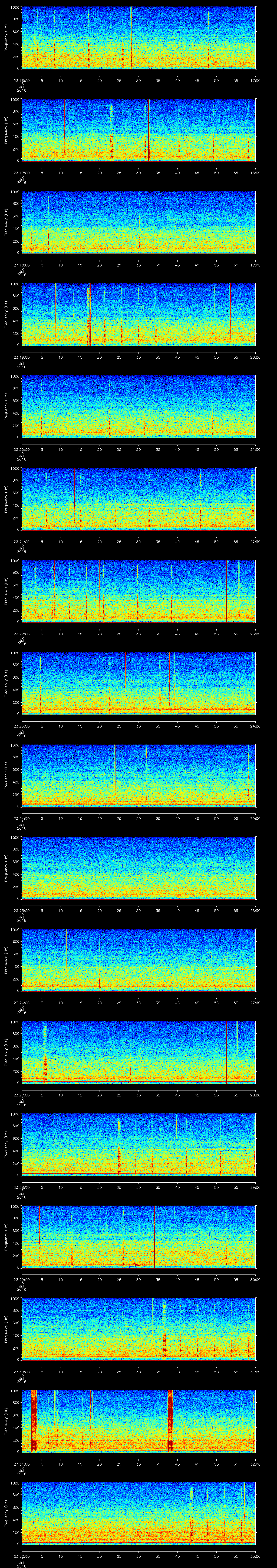This screenshot has height=1568, width=277.
Task: Open the spectrogram panel beginning at 23:20:00
Action: [x=138, y=407]
